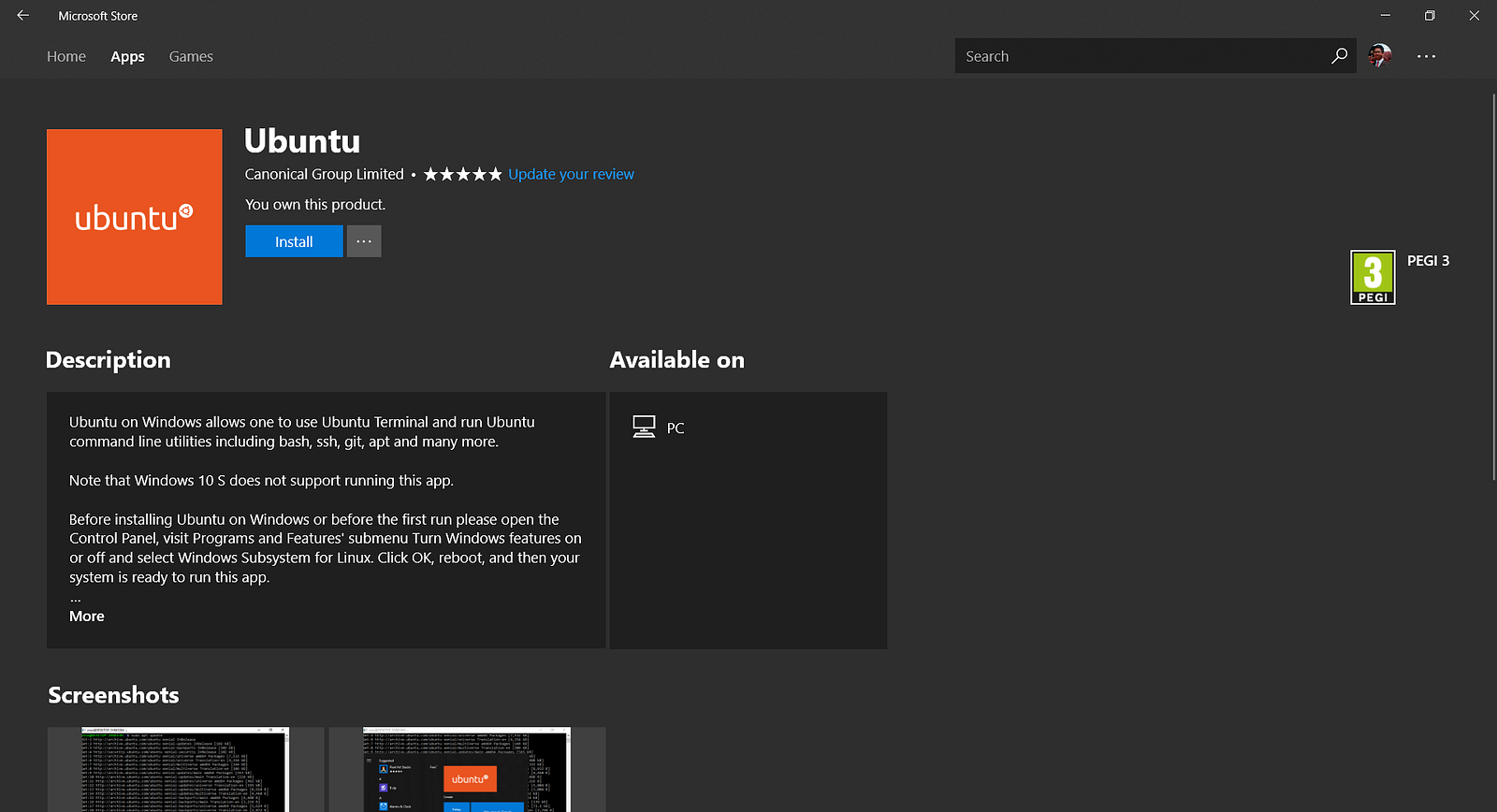Click the PC device icon

pos(644,428)
